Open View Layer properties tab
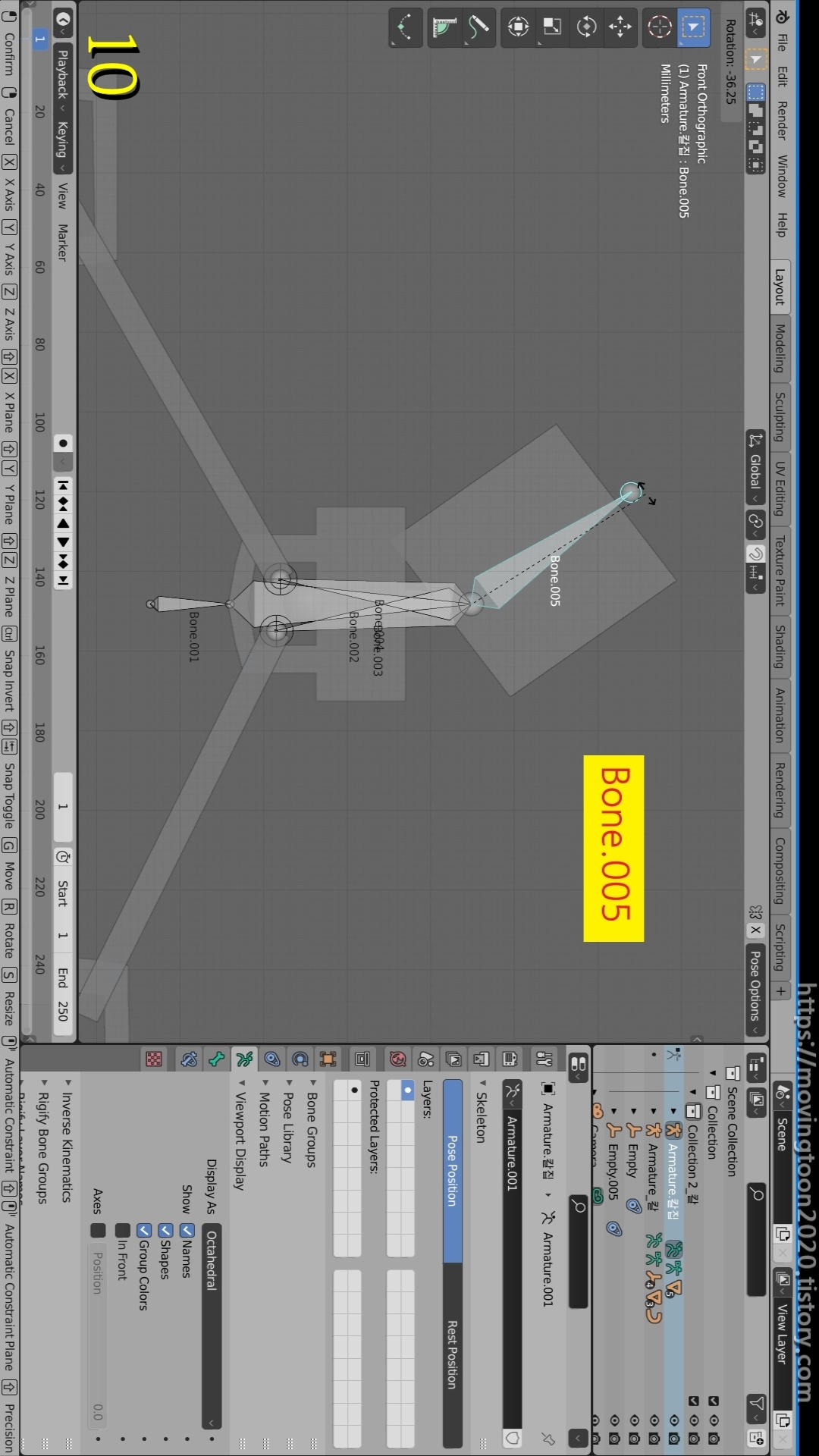Viewport: 819px width, 1456px height. 453,1059
